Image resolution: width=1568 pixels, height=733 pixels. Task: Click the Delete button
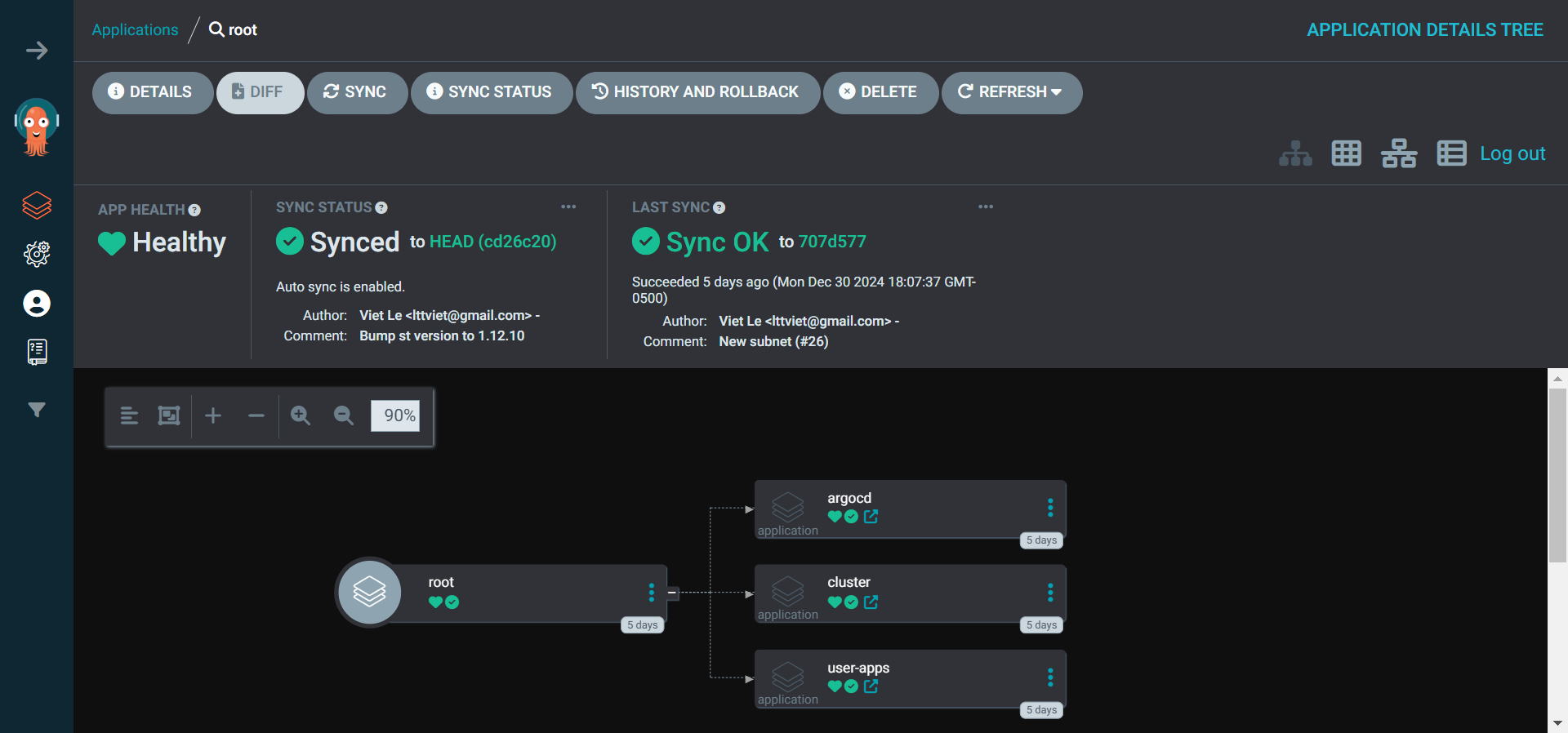tap(880, 92)
